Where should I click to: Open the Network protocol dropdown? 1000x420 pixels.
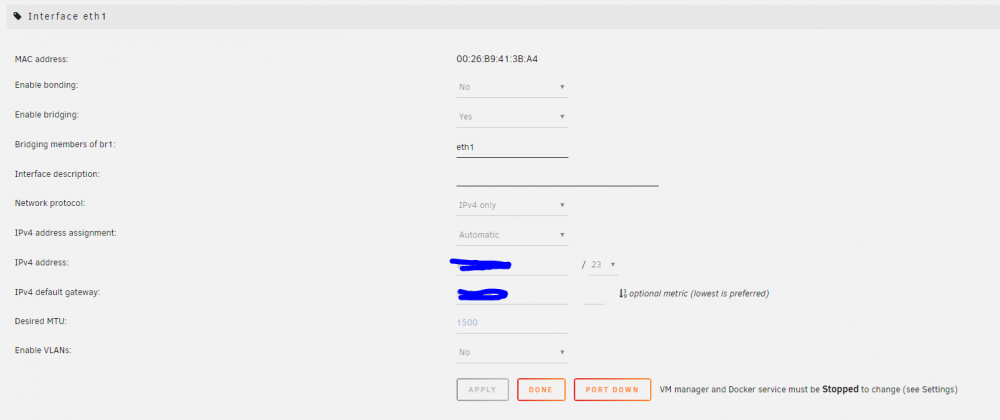tap(512, 205)
